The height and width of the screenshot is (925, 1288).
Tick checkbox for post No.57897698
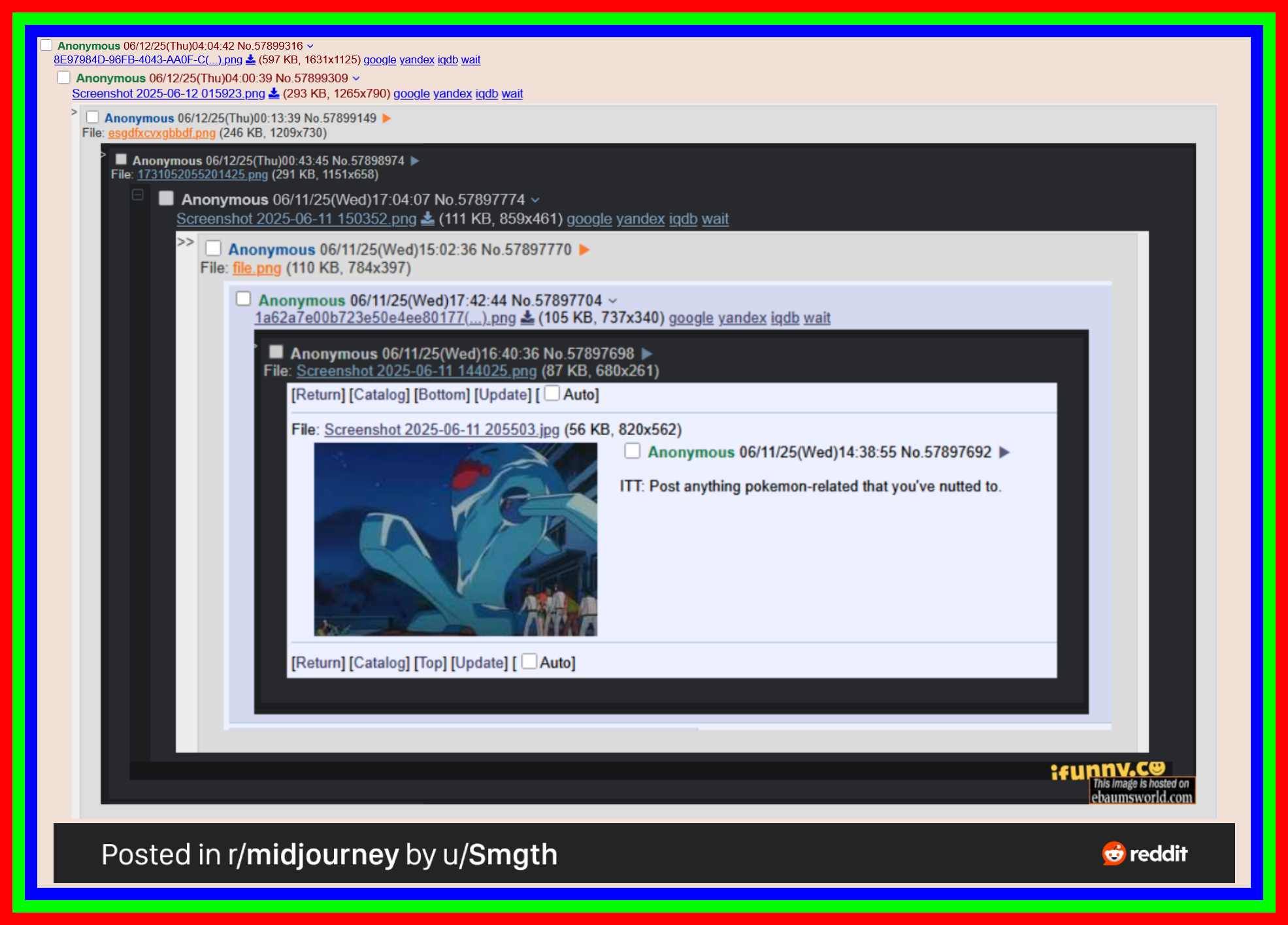[276, 352]
